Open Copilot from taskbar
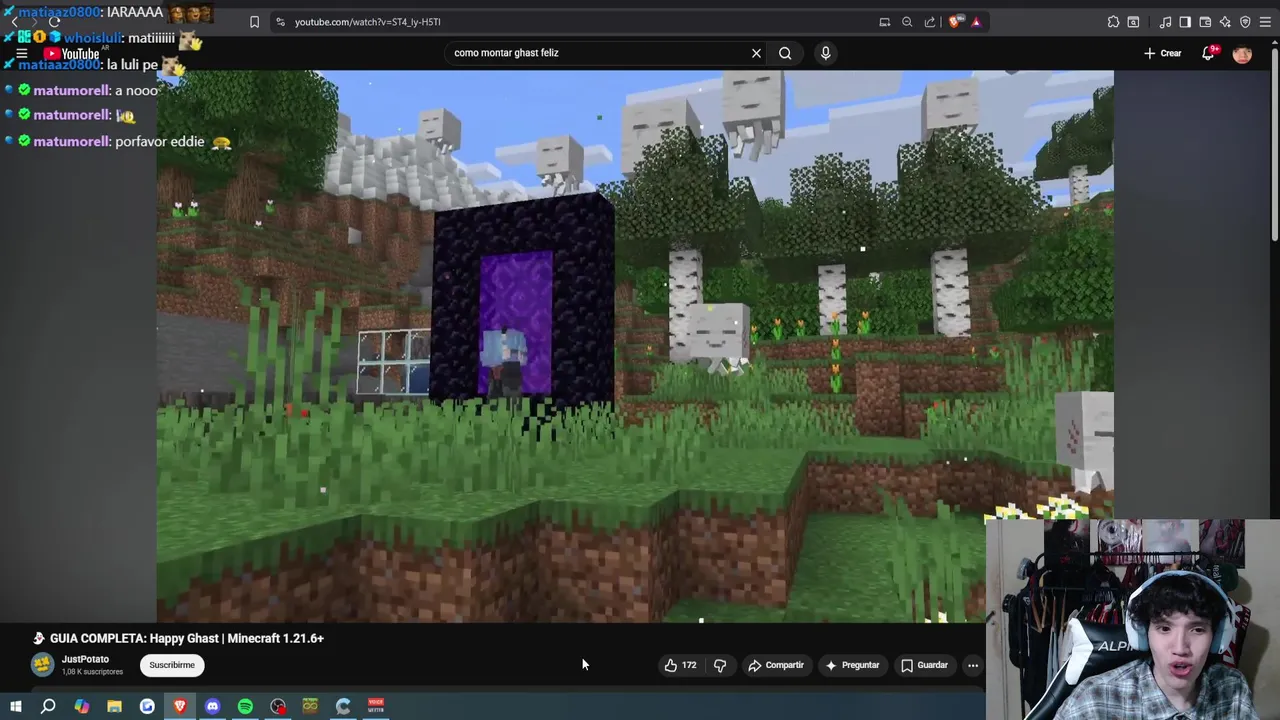The width and height of the screenshot is (1280, 720). coord(81,707)
